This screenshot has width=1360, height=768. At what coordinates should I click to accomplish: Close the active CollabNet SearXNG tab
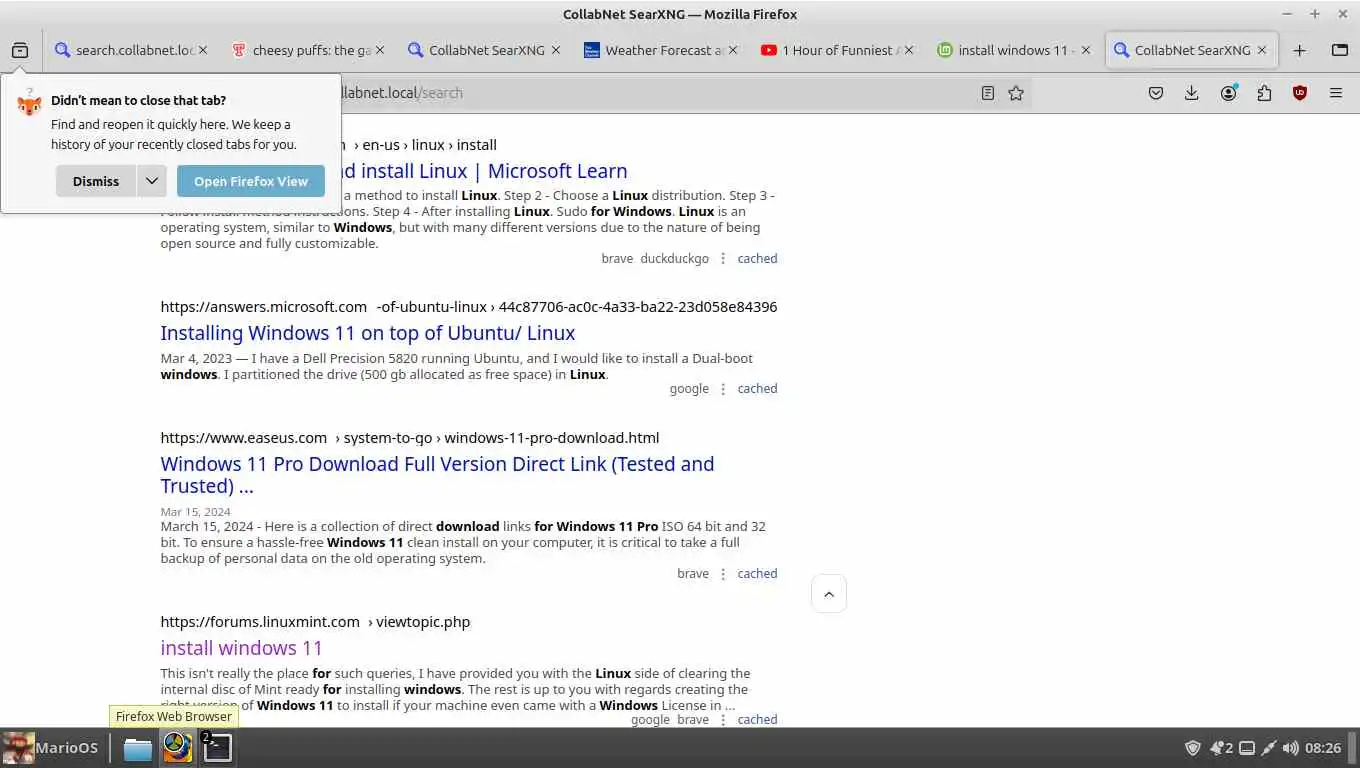(x=1262, y=50)
